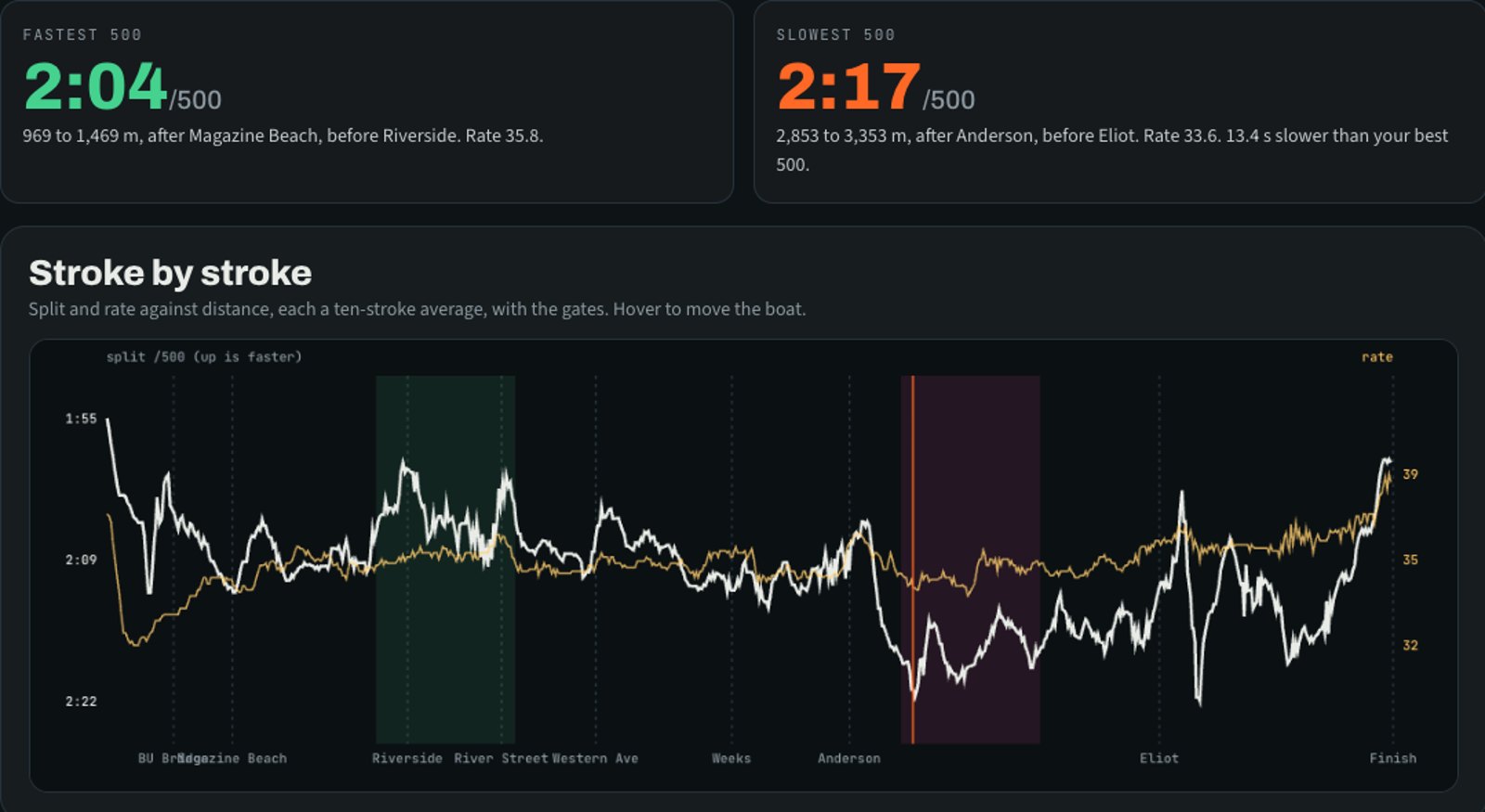This screenshot has height=812, width=1485.
Task: Click the Riverside gate label
Action: (407, 758)
